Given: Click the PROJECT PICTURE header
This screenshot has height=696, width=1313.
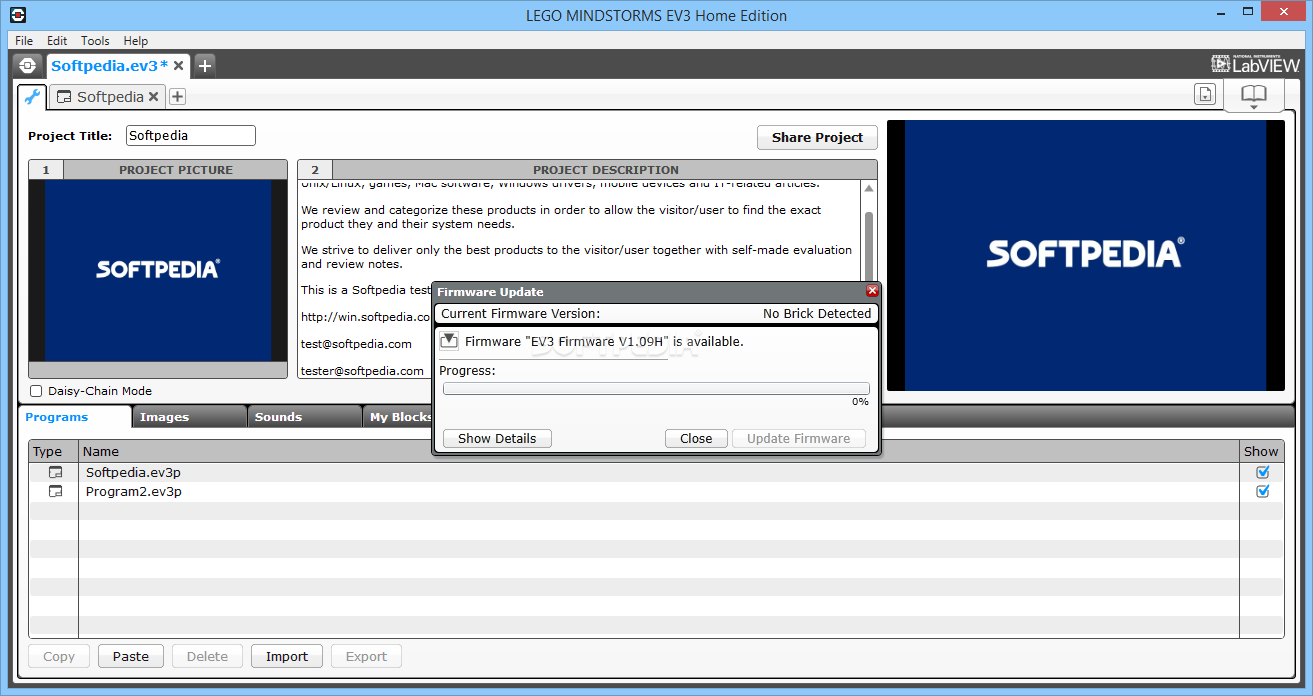Looking at the screenshot, I should pyautogui.click(x=176, y=170).
